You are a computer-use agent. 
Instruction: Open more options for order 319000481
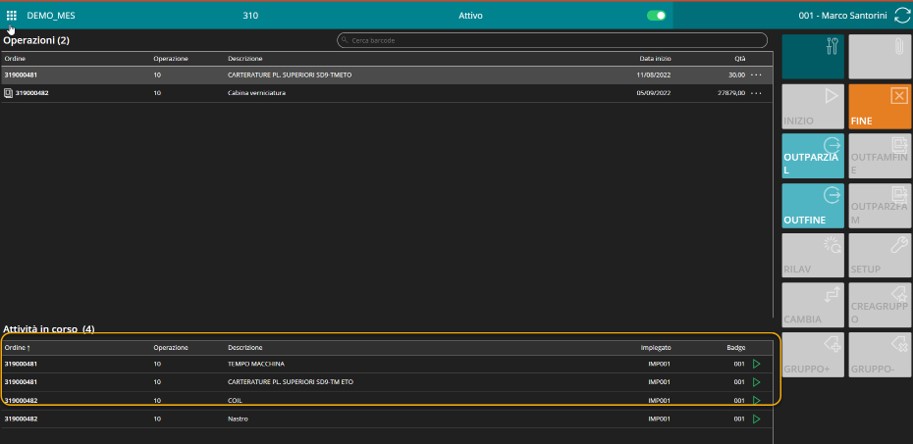point(756,75)
